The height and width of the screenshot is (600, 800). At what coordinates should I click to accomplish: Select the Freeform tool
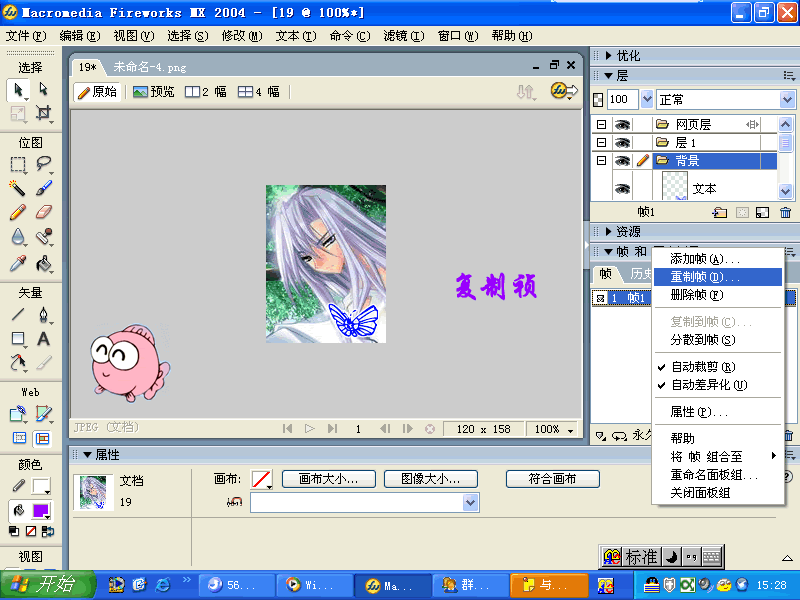pyautogui.click(x=18, y=362)
